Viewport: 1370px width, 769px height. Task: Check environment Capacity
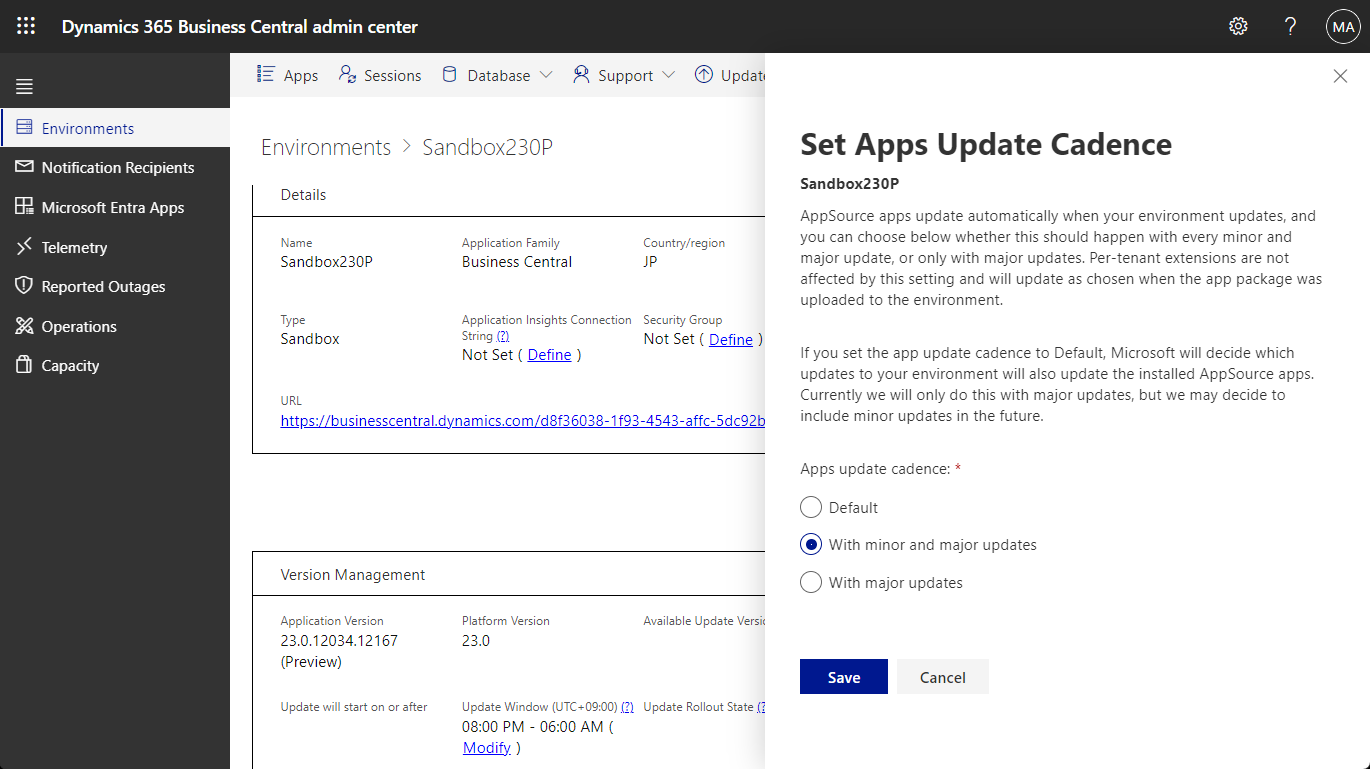pos(71,365)
